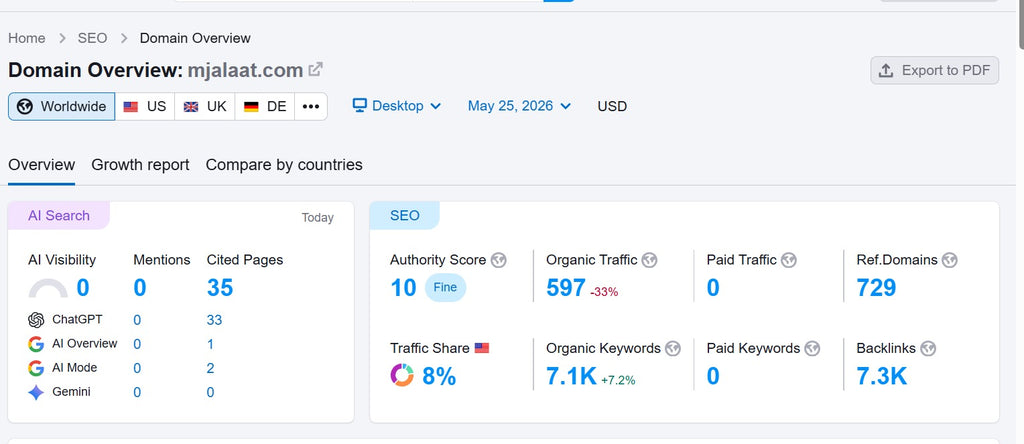Click the AI Visibility gauge icon
The height and width of the screenshot is (444, 1024).
point(48,288)
